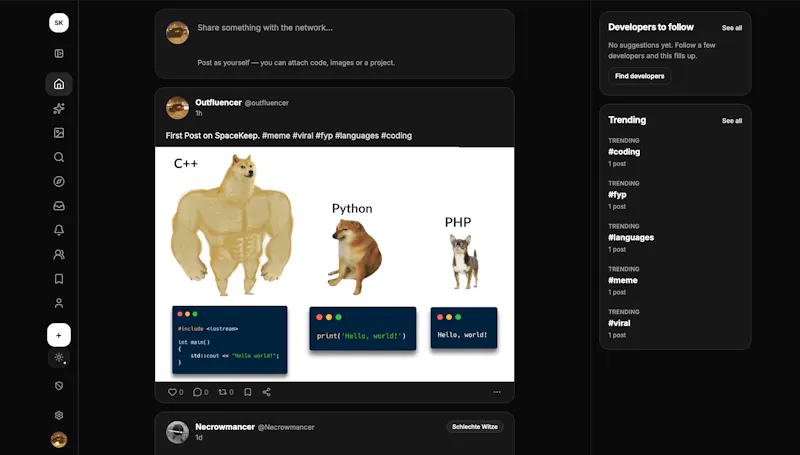Open Necrowmancer's avatar on the post

tap(178, 432)
